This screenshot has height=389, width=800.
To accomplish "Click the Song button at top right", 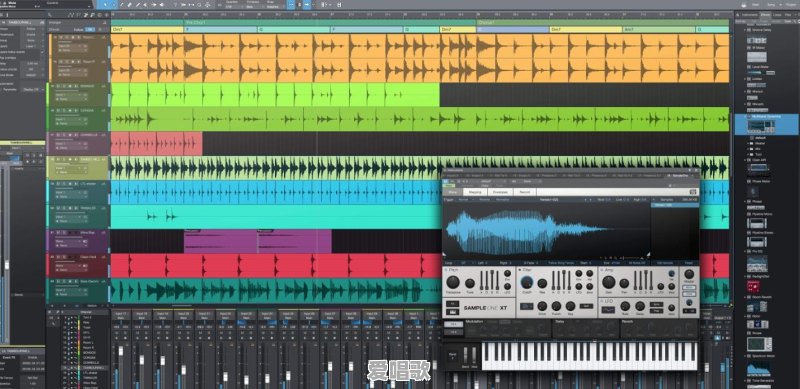I will [x=771, y=5].
